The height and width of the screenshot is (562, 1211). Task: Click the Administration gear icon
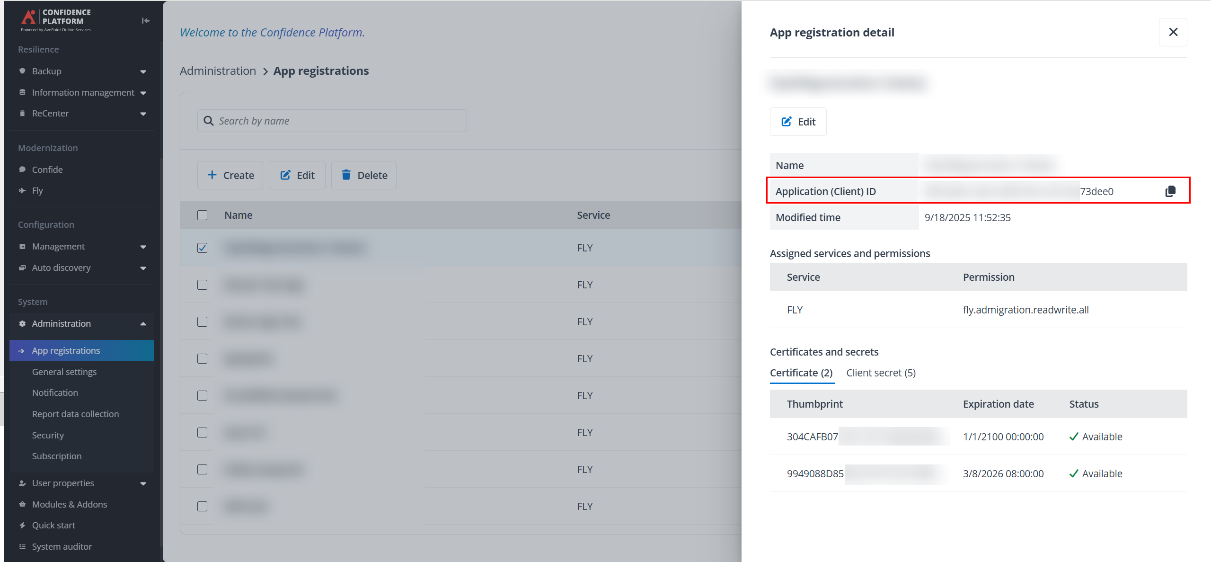23,324
